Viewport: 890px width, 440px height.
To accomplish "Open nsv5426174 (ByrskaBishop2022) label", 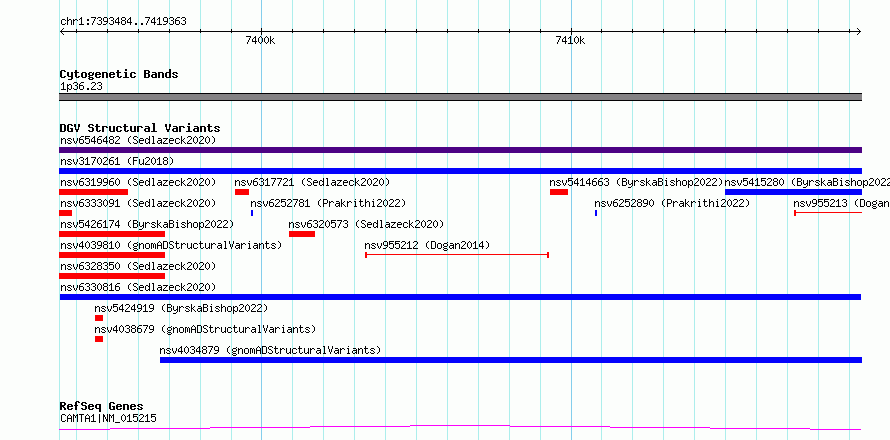I will pyautogui.click(x=147, y=224).
